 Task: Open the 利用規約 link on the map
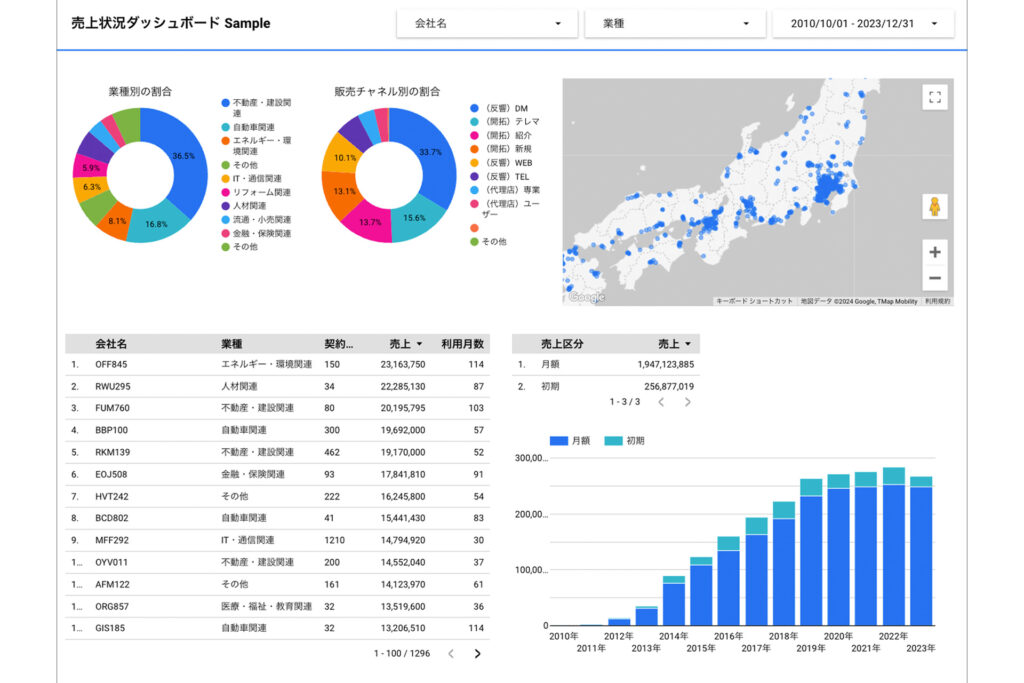937,301
